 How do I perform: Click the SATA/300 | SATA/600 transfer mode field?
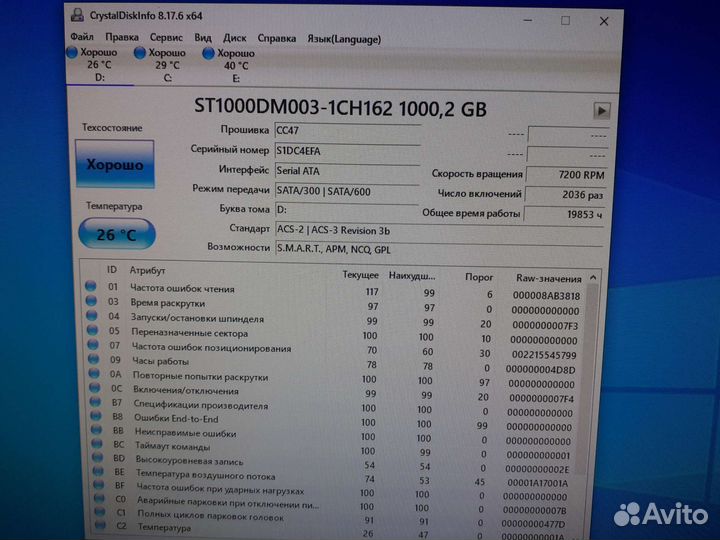coord(347,191)
